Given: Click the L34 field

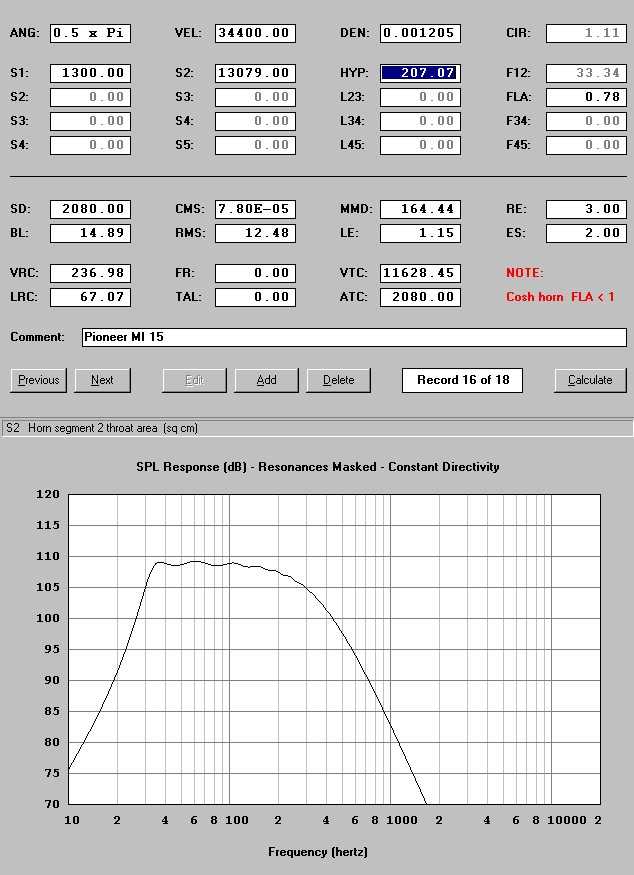Looking at the screenshot, I should click(420, 121).
